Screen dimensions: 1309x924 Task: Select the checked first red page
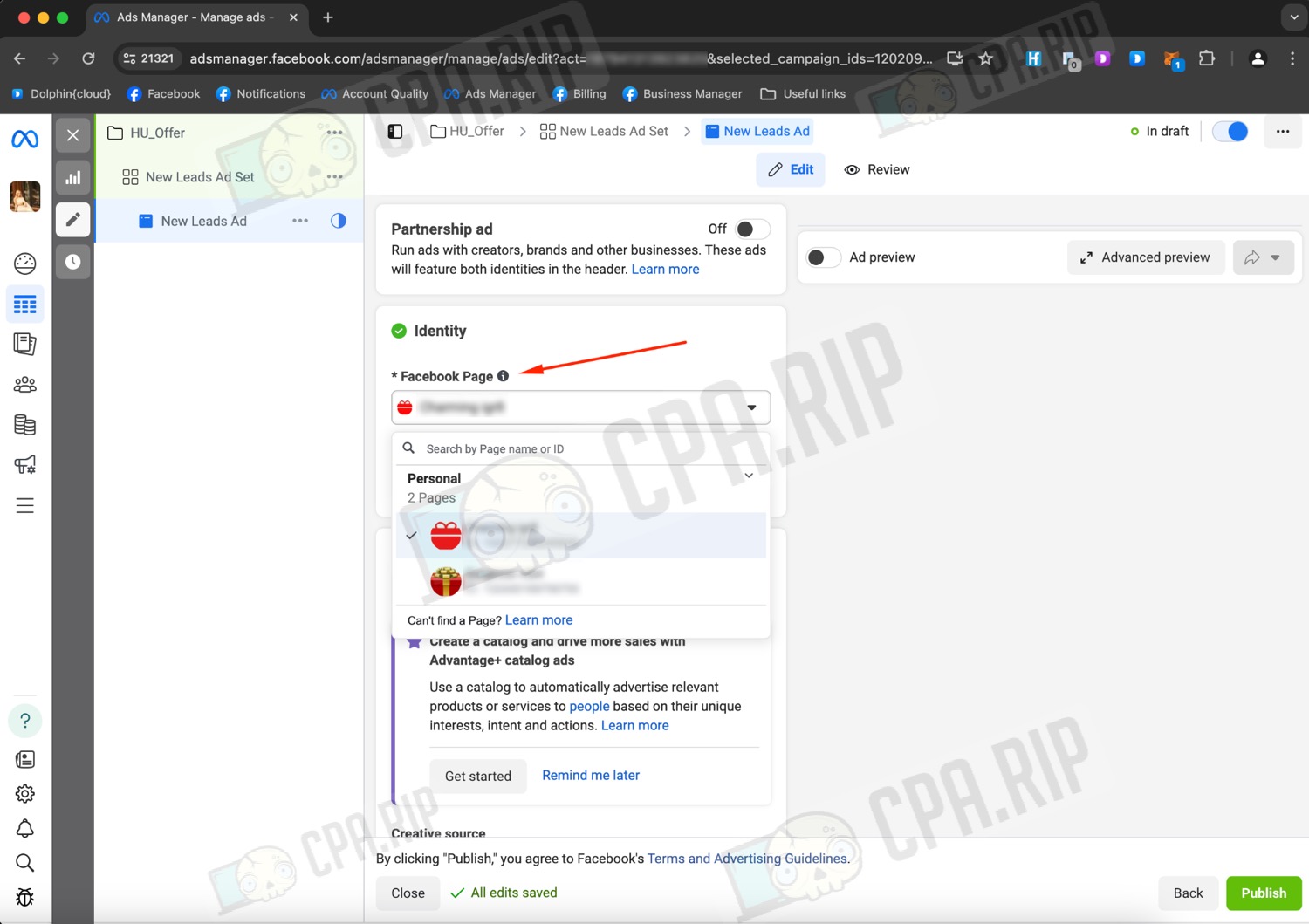tap(581, 535)
